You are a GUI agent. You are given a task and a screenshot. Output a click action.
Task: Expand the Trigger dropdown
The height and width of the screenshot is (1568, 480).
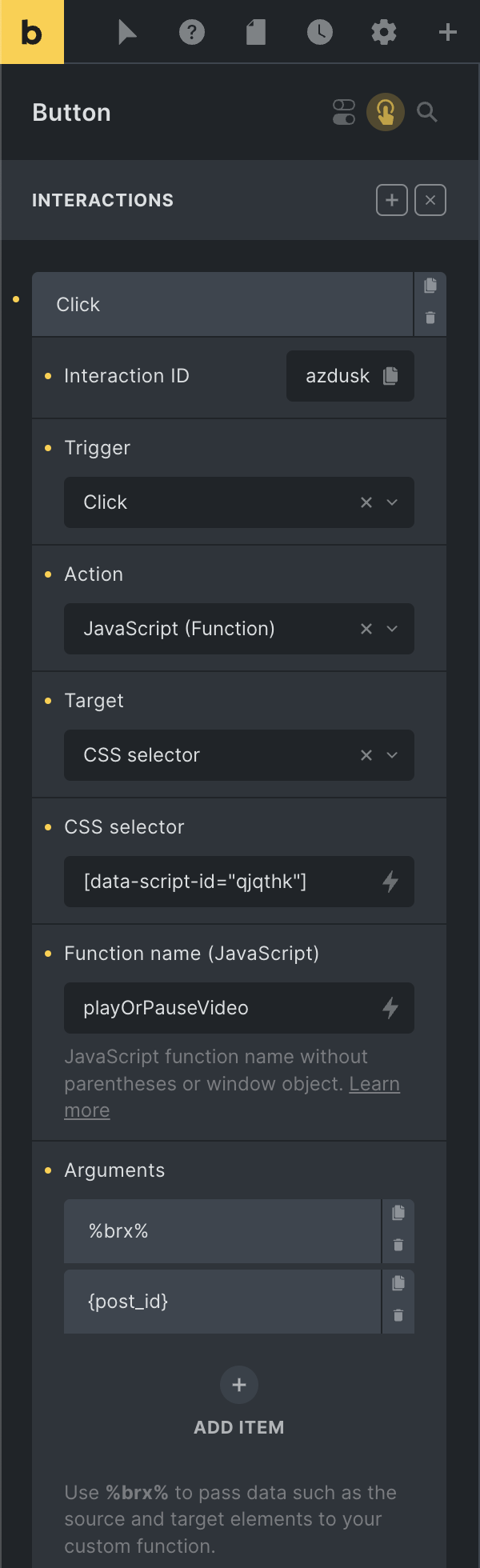tap(392, 502)
